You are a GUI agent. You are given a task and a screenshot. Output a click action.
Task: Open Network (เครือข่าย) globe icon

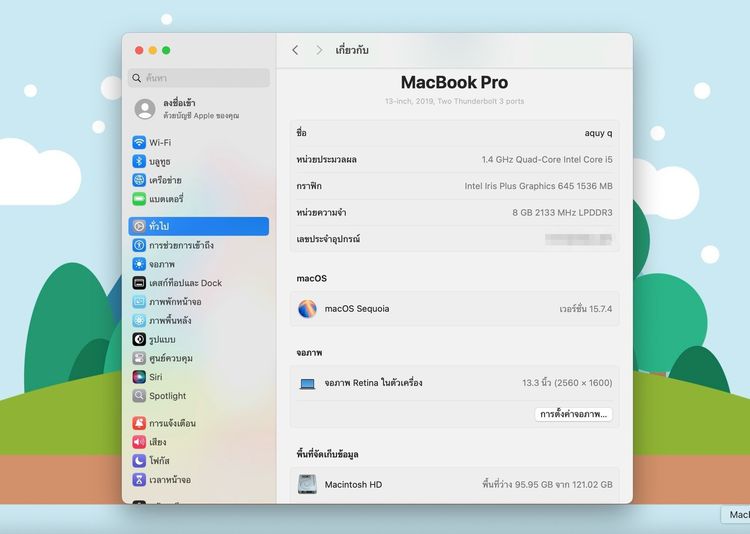point(139,180)
